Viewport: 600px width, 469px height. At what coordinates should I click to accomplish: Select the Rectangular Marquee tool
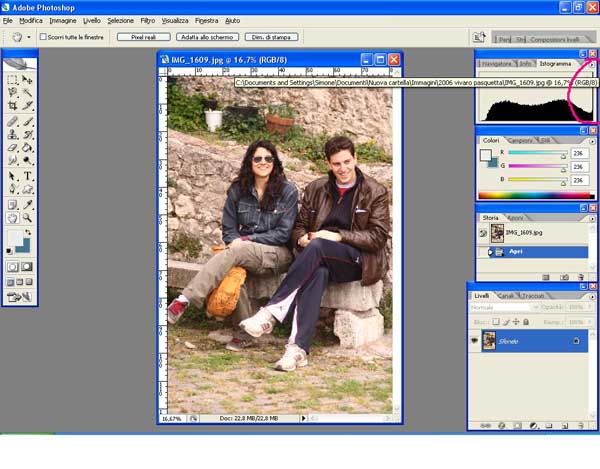click(x=12, y=79)
